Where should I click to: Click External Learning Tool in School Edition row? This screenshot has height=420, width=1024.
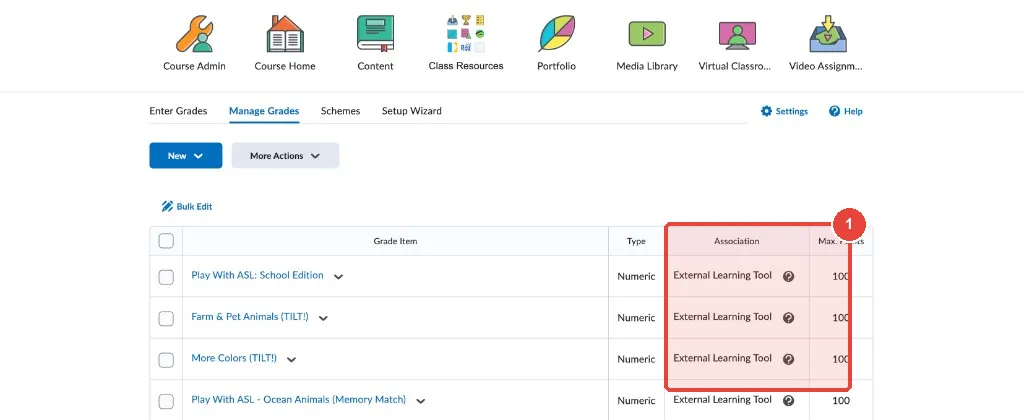click(x=722, y=276)
